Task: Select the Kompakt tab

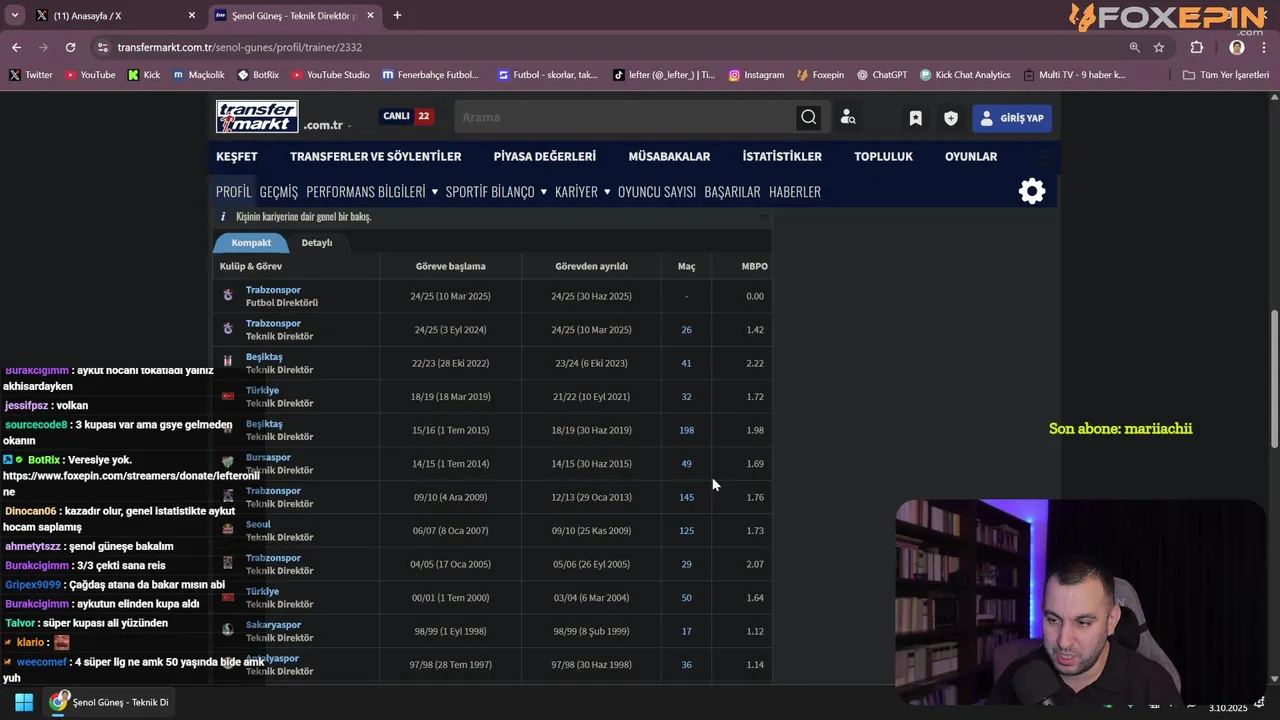Action: (x=251, y=243)
